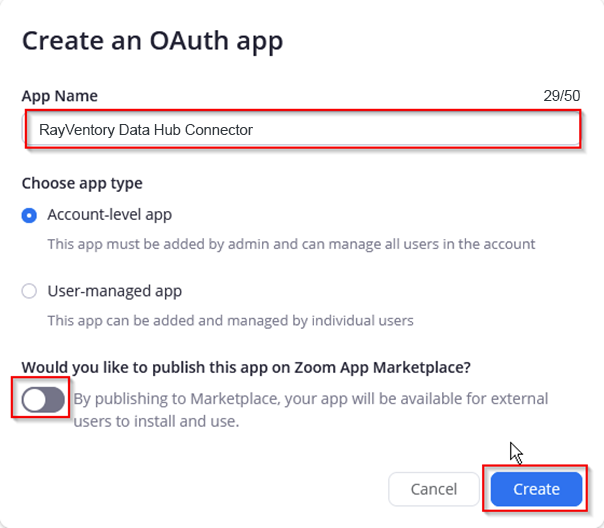Select the Account-level app radio button

coord(30,215)
